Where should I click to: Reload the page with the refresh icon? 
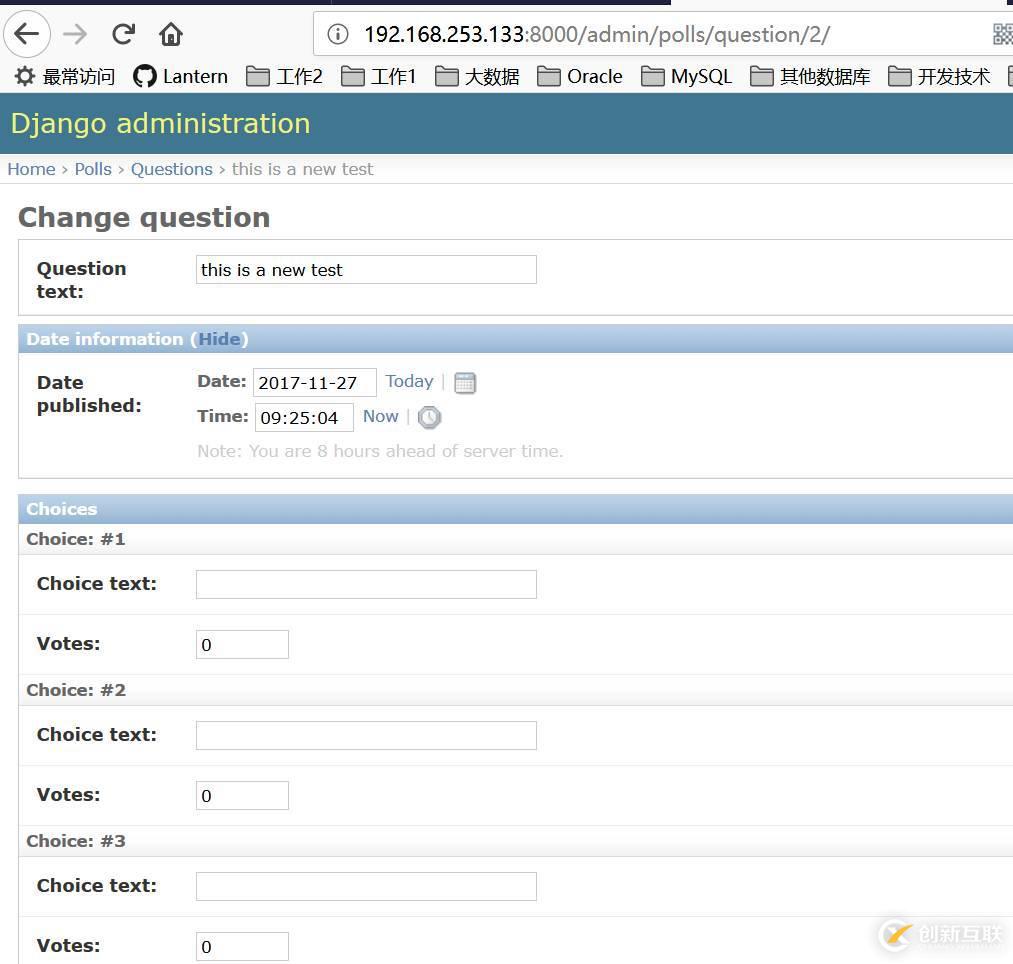click(x=123, y=34)
